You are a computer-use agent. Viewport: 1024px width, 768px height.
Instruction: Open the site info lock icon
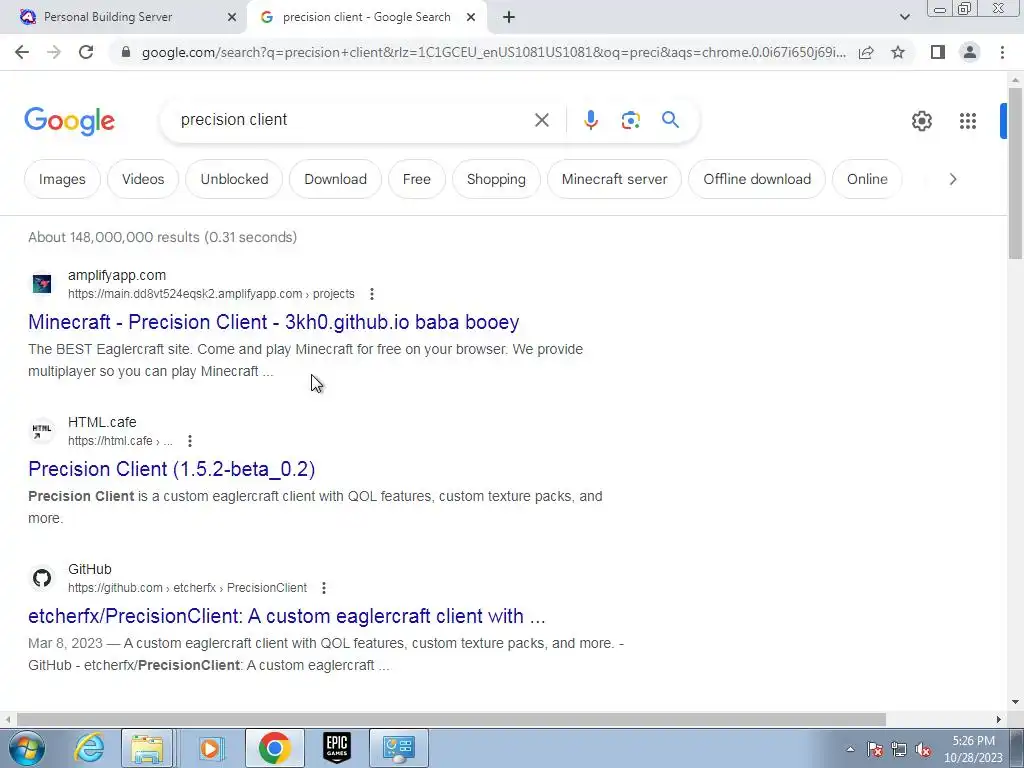[x=126, y=52]
